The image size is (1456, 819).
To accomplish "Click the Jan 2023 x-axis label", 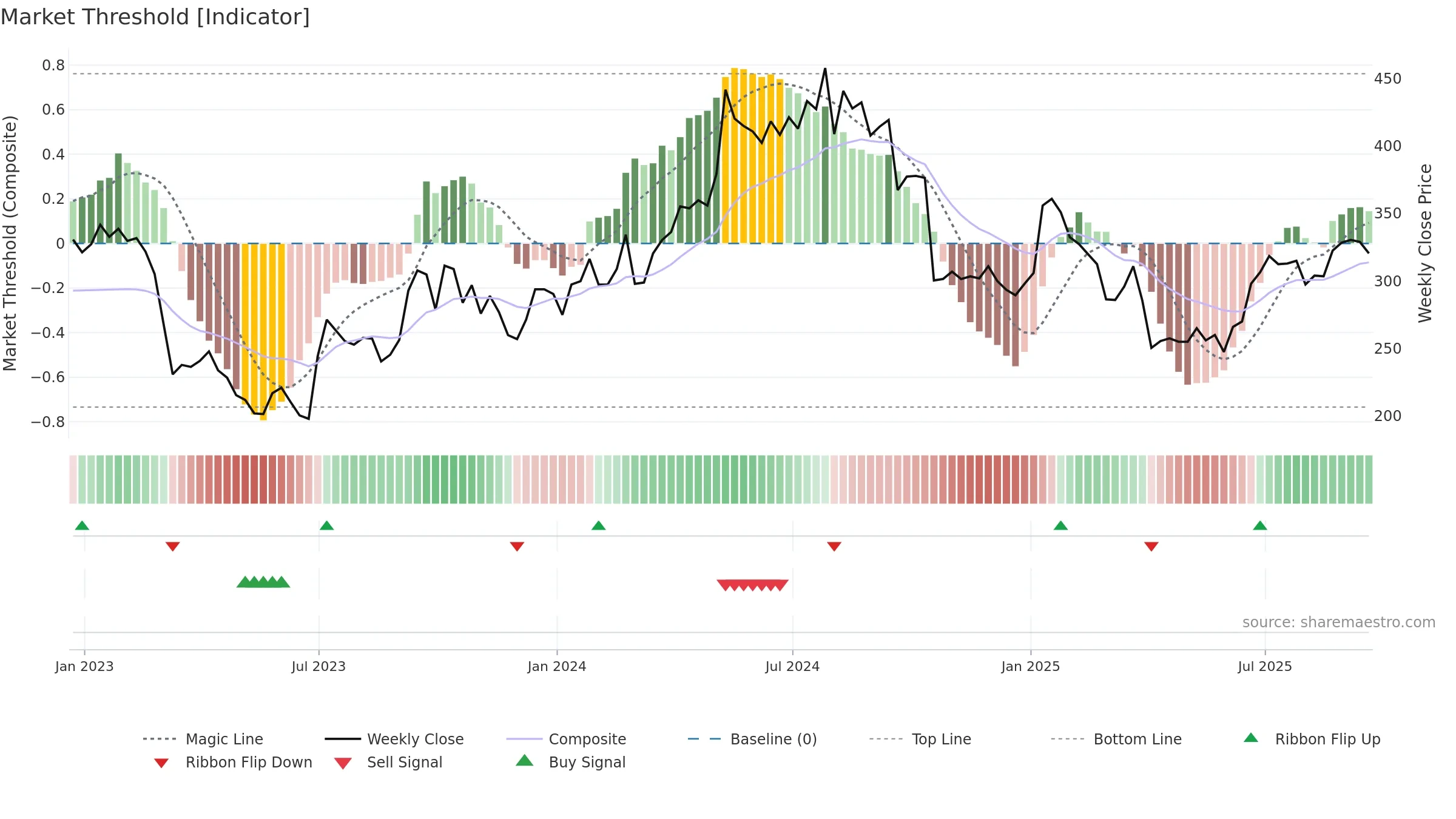I will coord(84,666).
